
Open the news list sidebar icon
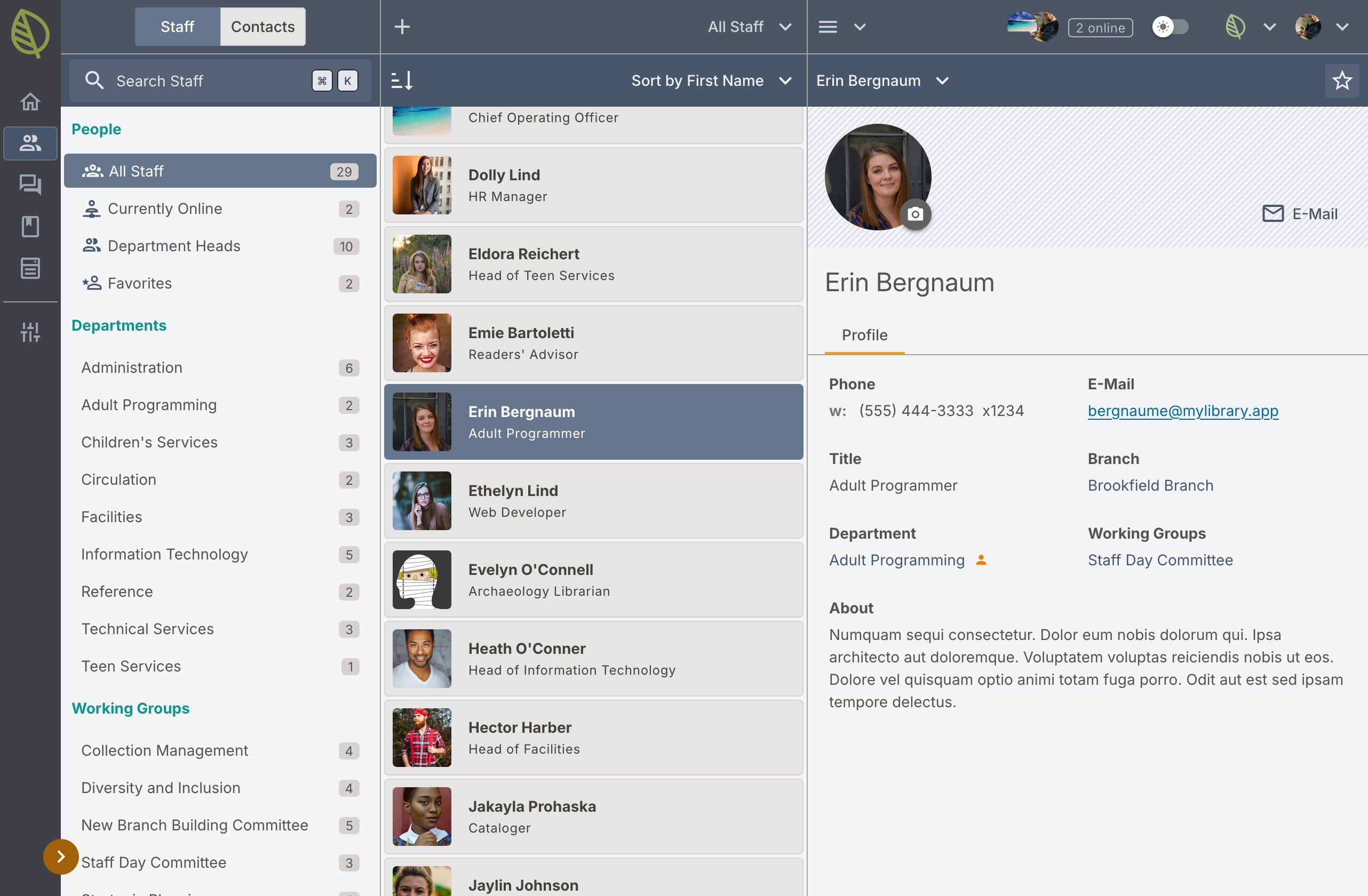(x=30, y=268)
